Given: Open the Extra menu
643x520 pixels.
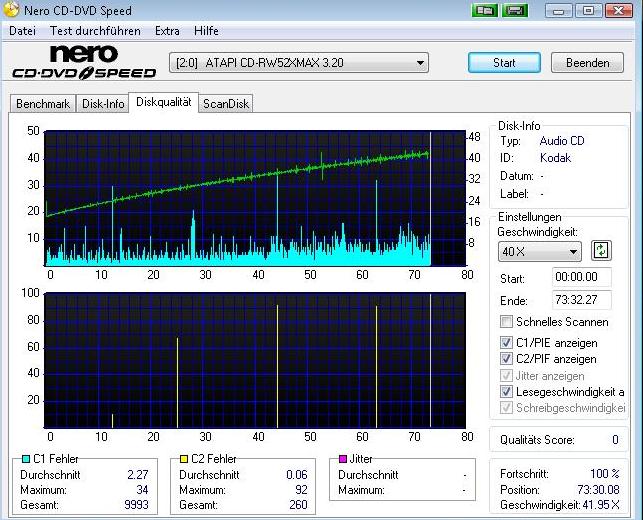Looking at the screenshot, I should pyautogui.click(x=167, y=31).
